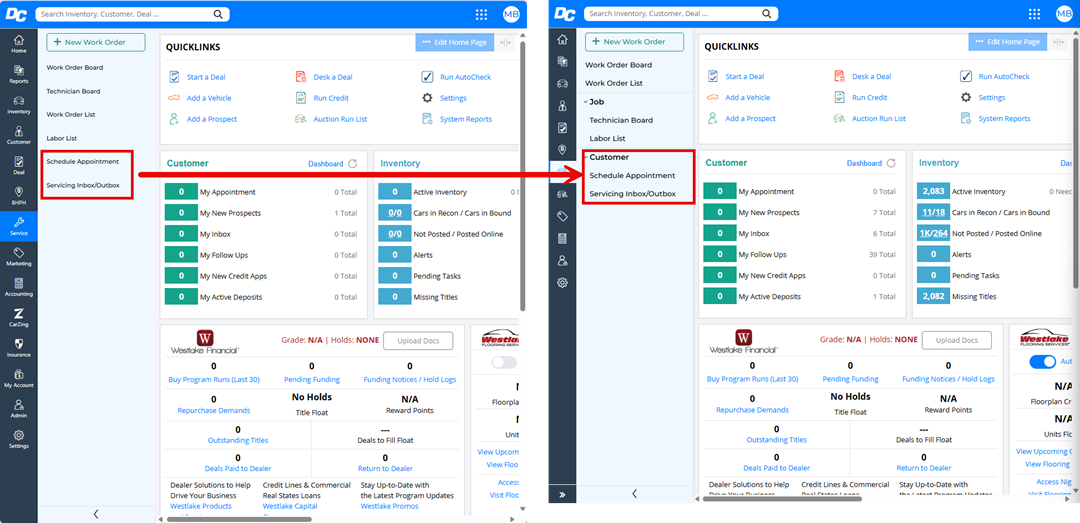
Task: Open Customer Dashboard link in left screenshot
Action: [x=326, y=164]
